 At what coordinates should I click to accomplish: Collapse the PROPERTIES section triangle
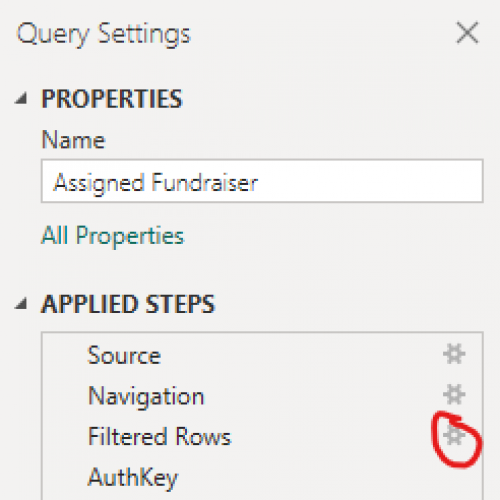(x=21, y=99)
